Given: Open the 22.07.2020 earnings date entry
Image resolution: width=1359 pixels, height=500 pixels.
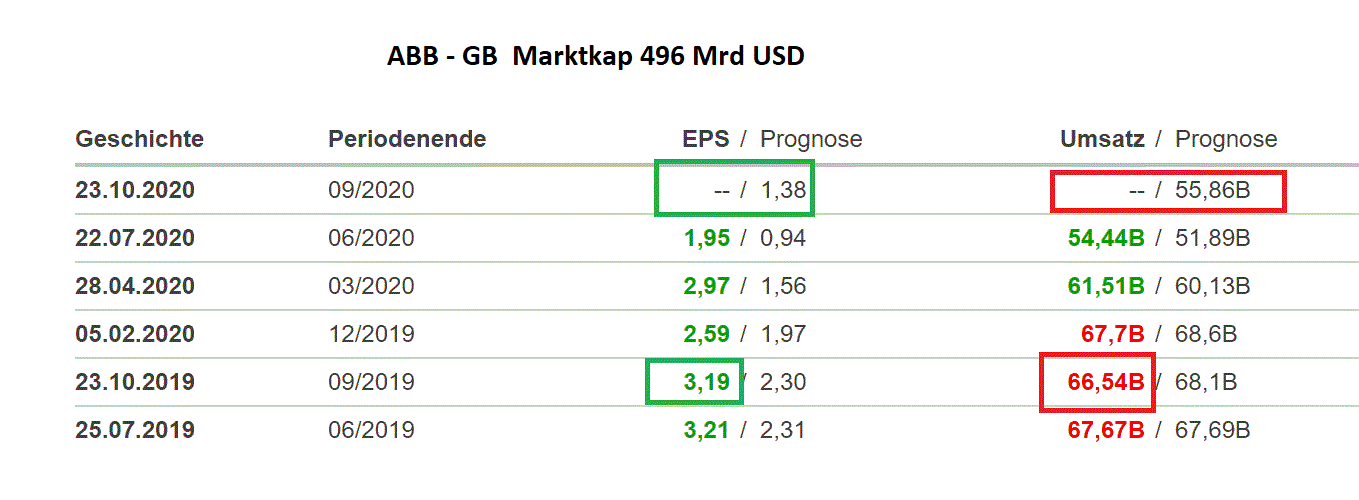Looking at the screenshot, I should pos(135,238).
